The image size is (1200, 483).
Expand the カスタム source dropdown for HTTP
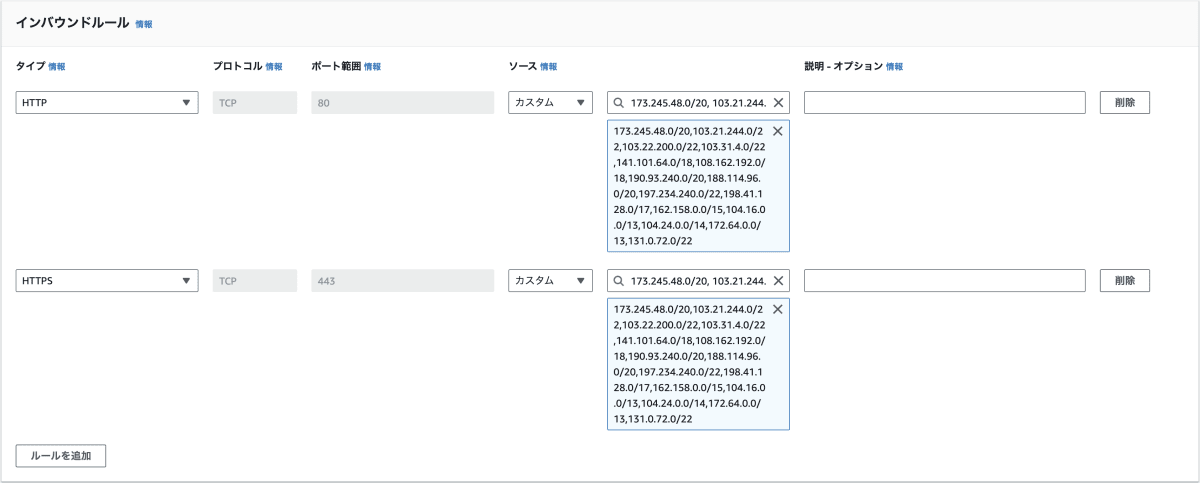[x=550, y=102]
